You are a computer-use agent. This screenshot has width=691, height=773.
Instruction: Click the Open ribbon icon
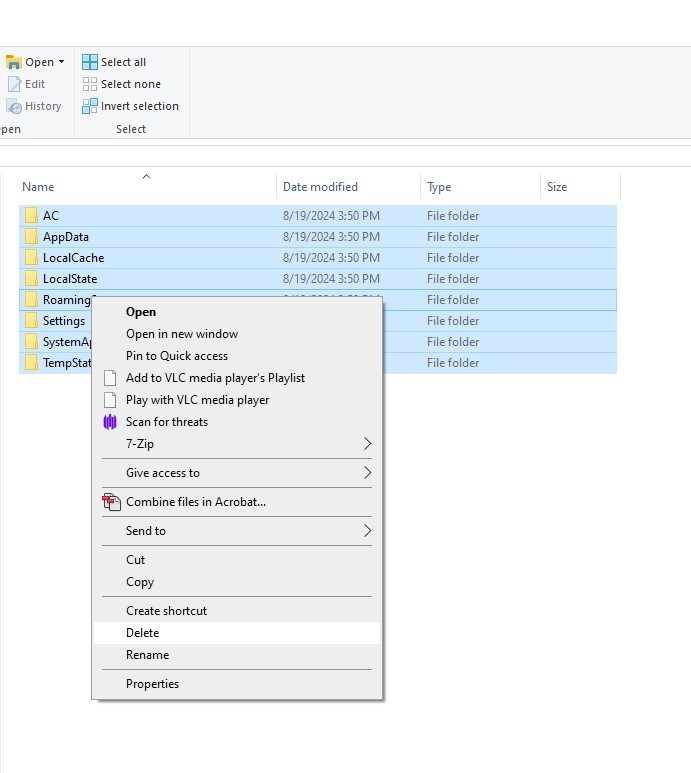coord(13,62)
